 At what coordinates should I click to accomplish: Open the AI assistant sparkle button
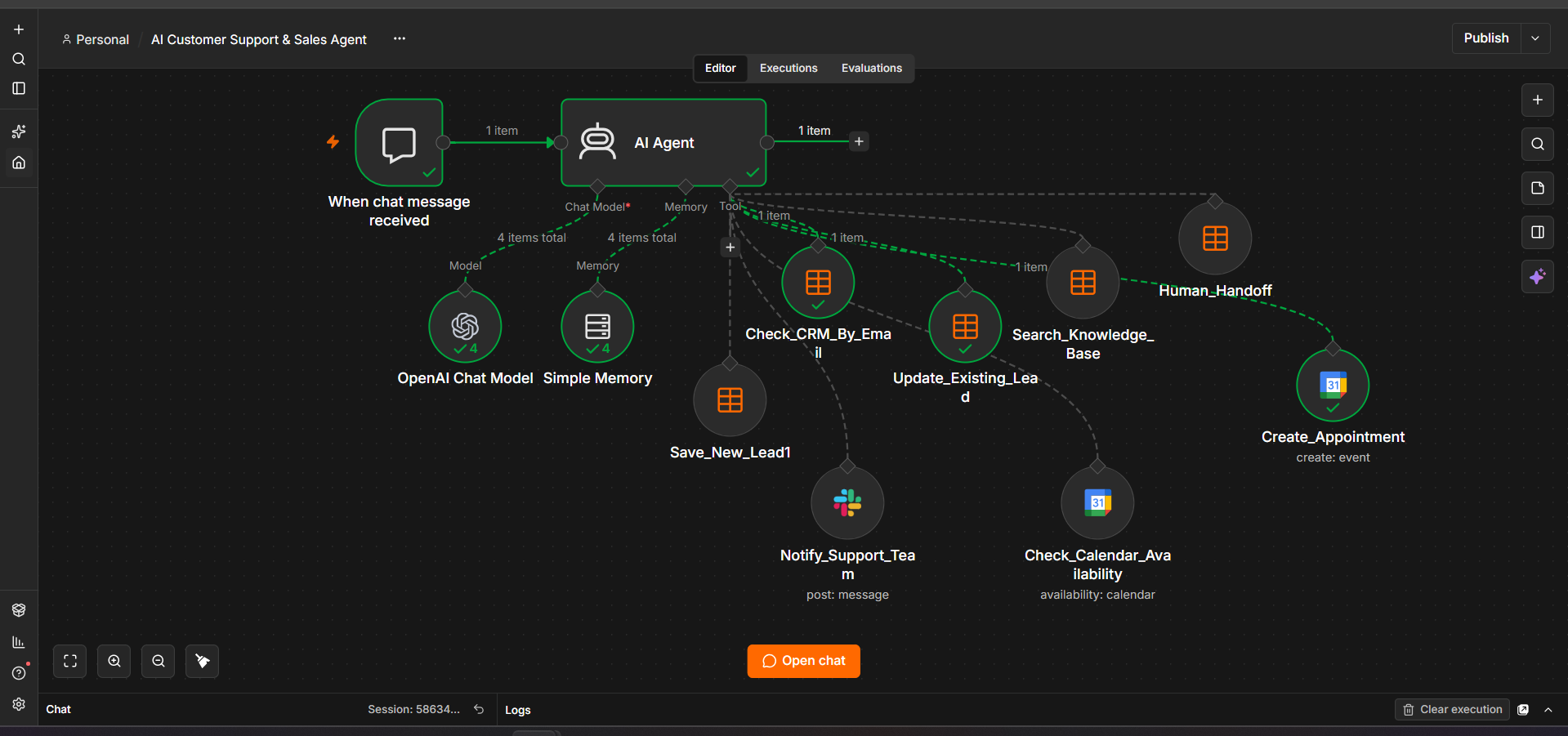coord(1537,276)
